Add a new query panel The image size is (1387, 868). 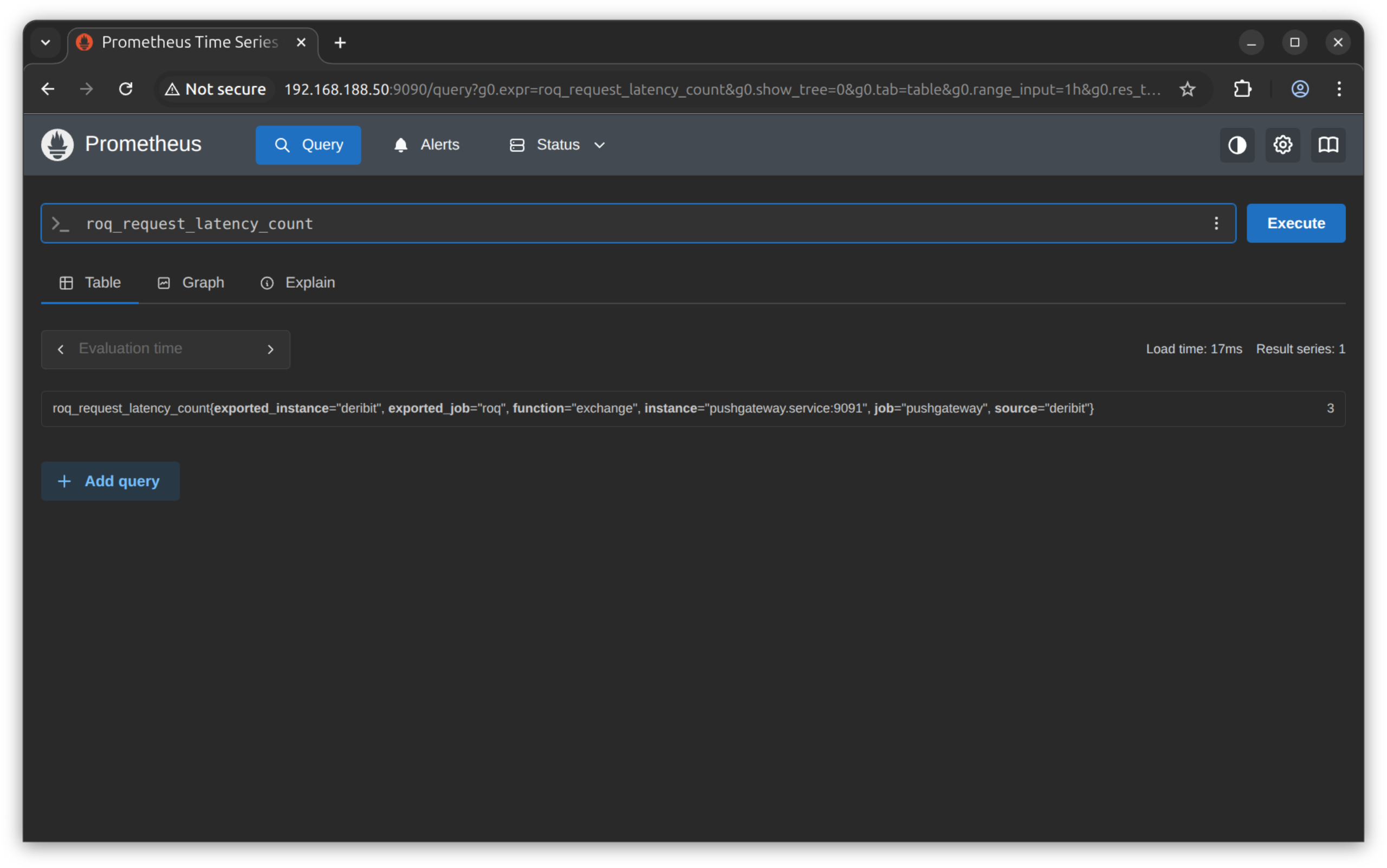pyautogui.click(x=110, y=481)
